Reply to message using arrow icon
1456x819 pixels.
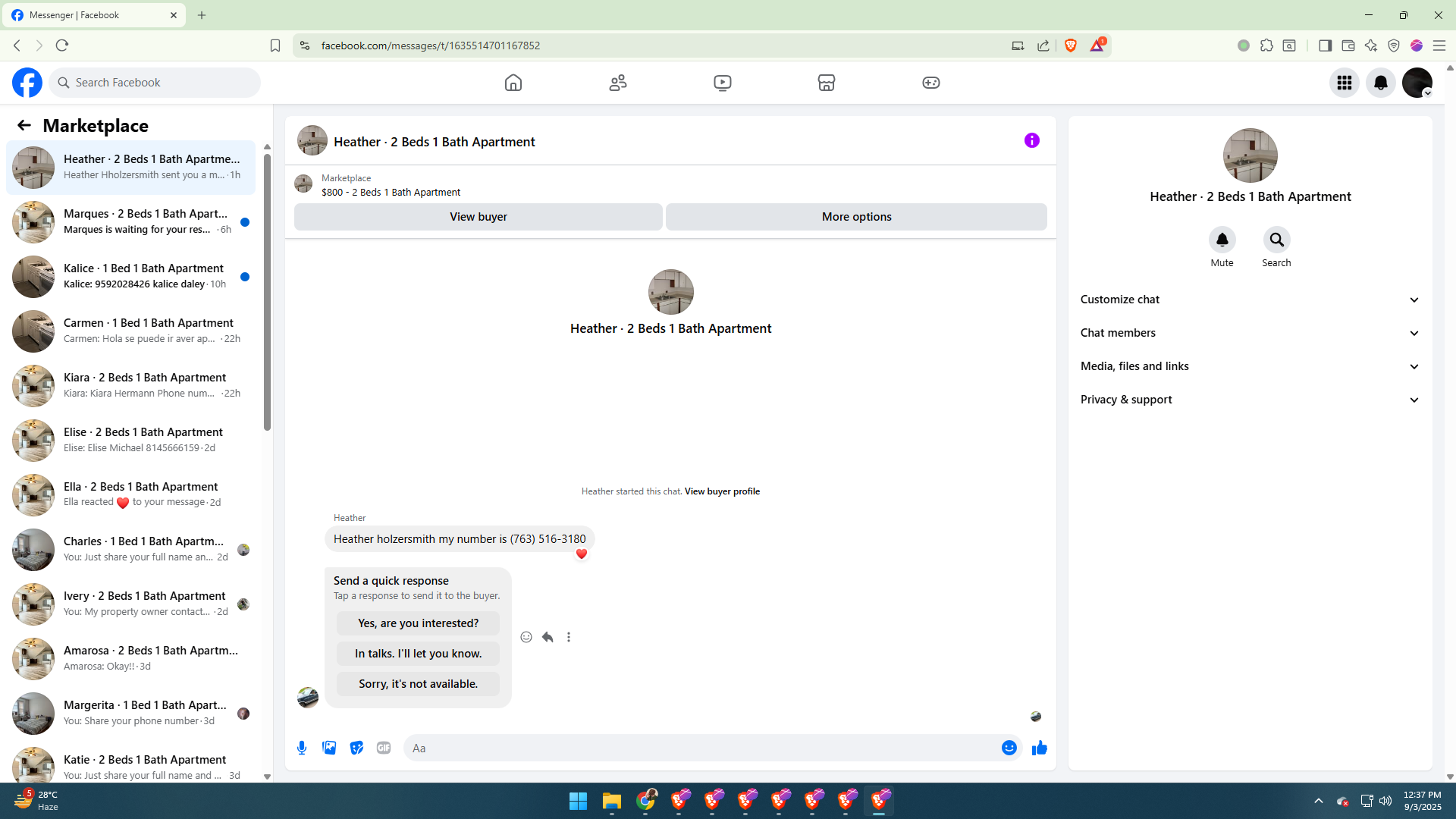pyautogui.click(x=548, y=637)
